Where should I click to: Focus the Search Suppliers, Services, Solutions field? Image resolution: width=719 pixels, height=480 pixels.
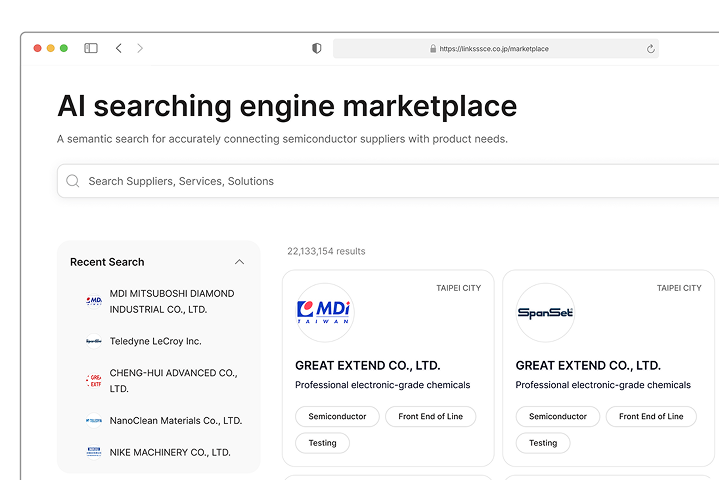click(380, 181)
